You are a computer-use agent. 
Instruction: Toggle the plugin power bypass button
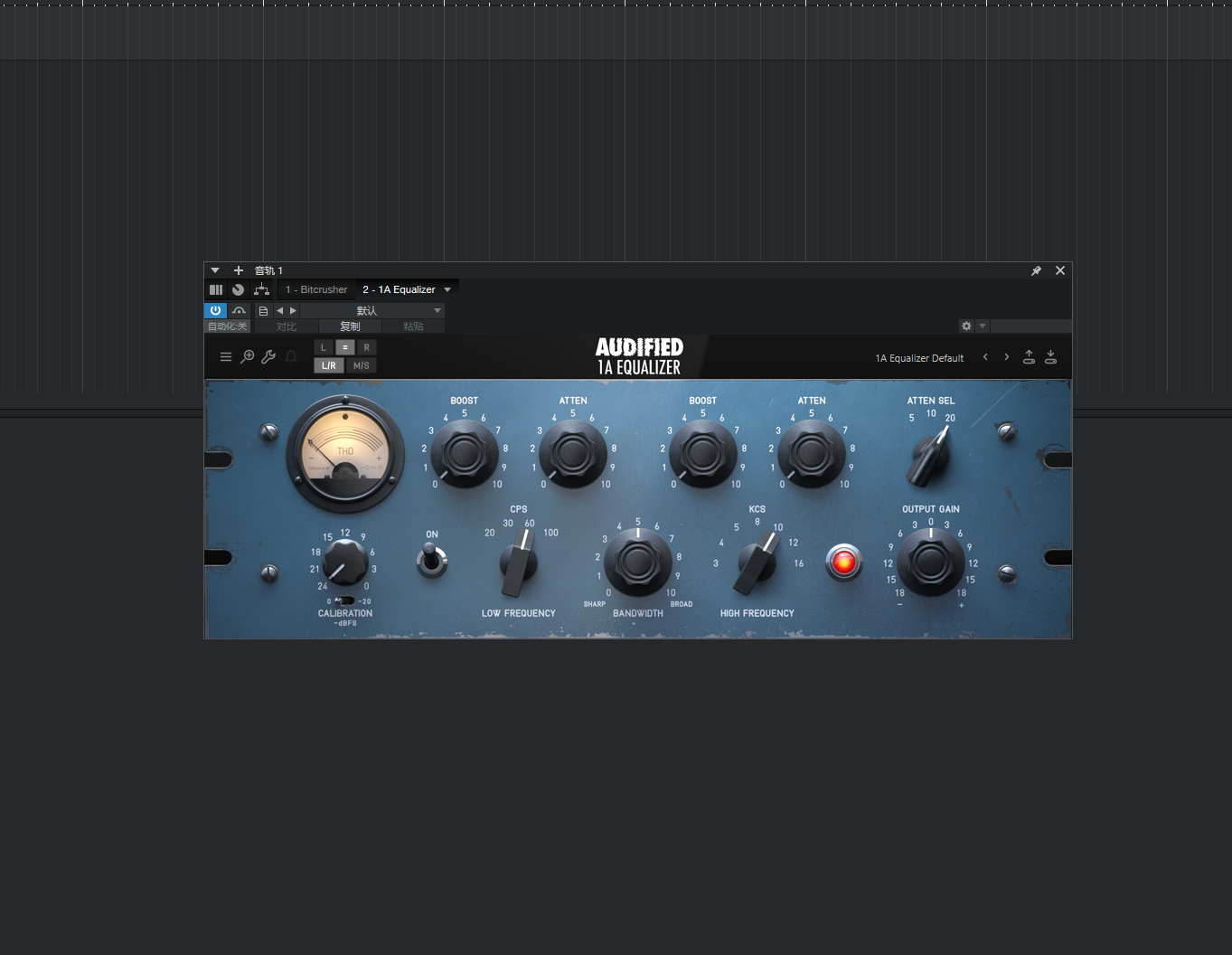click(x=216, y=310)
